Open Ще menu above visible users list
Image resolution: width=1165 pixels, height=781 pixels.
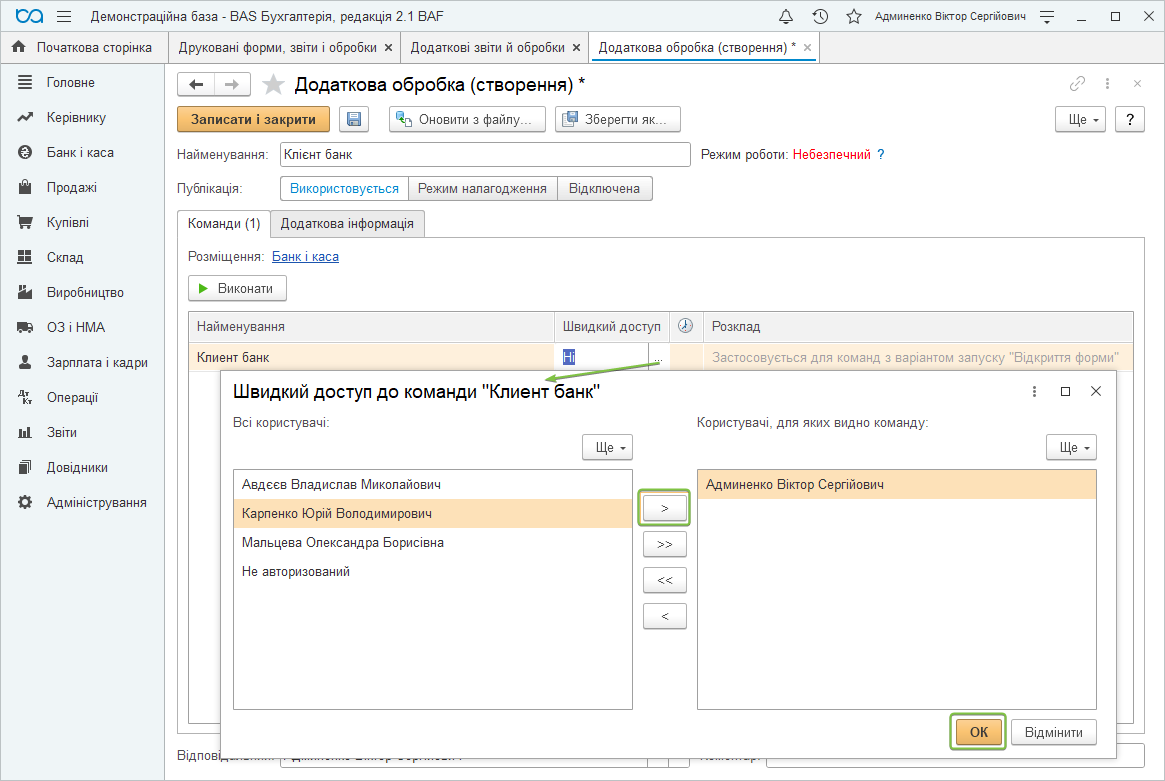click(x=1071, y=447)
